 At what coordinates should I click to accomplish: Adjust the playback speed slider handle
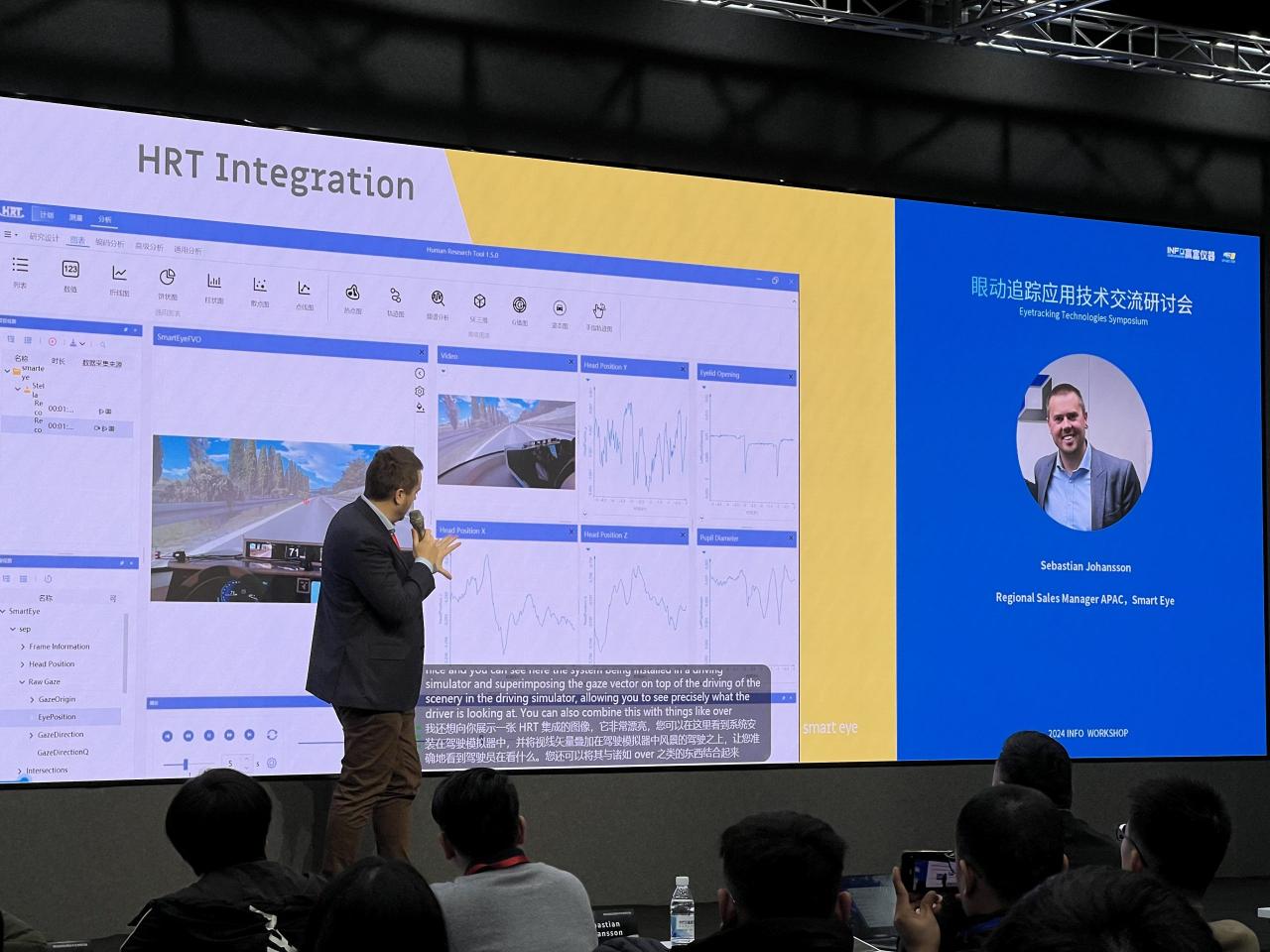click(x=186, y=763)
